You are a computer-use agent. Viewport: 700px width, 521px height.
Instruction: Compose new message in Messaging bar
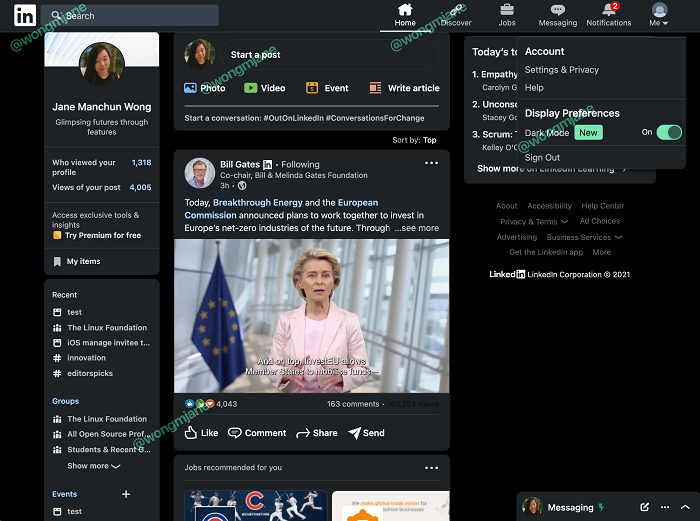pos(645,507)
